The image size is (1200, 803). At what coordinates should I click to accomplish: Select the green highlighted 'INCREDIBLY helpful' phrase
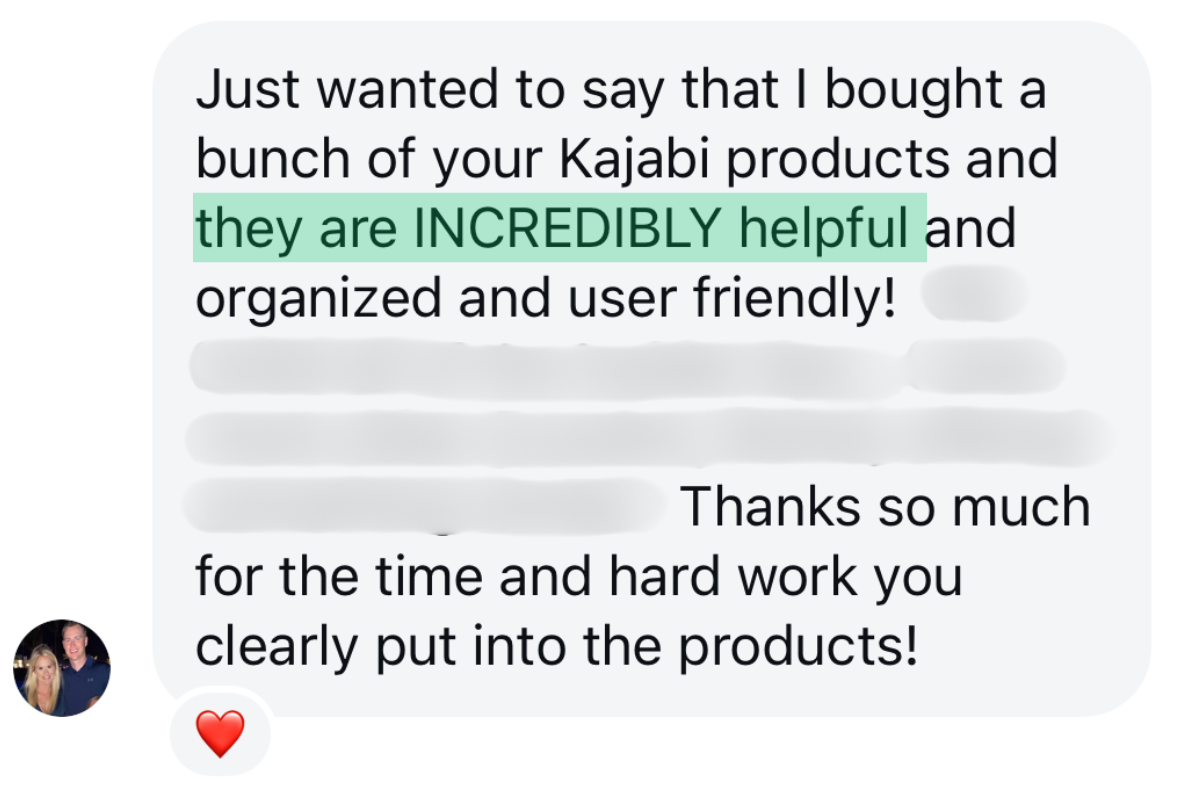pos(663,229)
